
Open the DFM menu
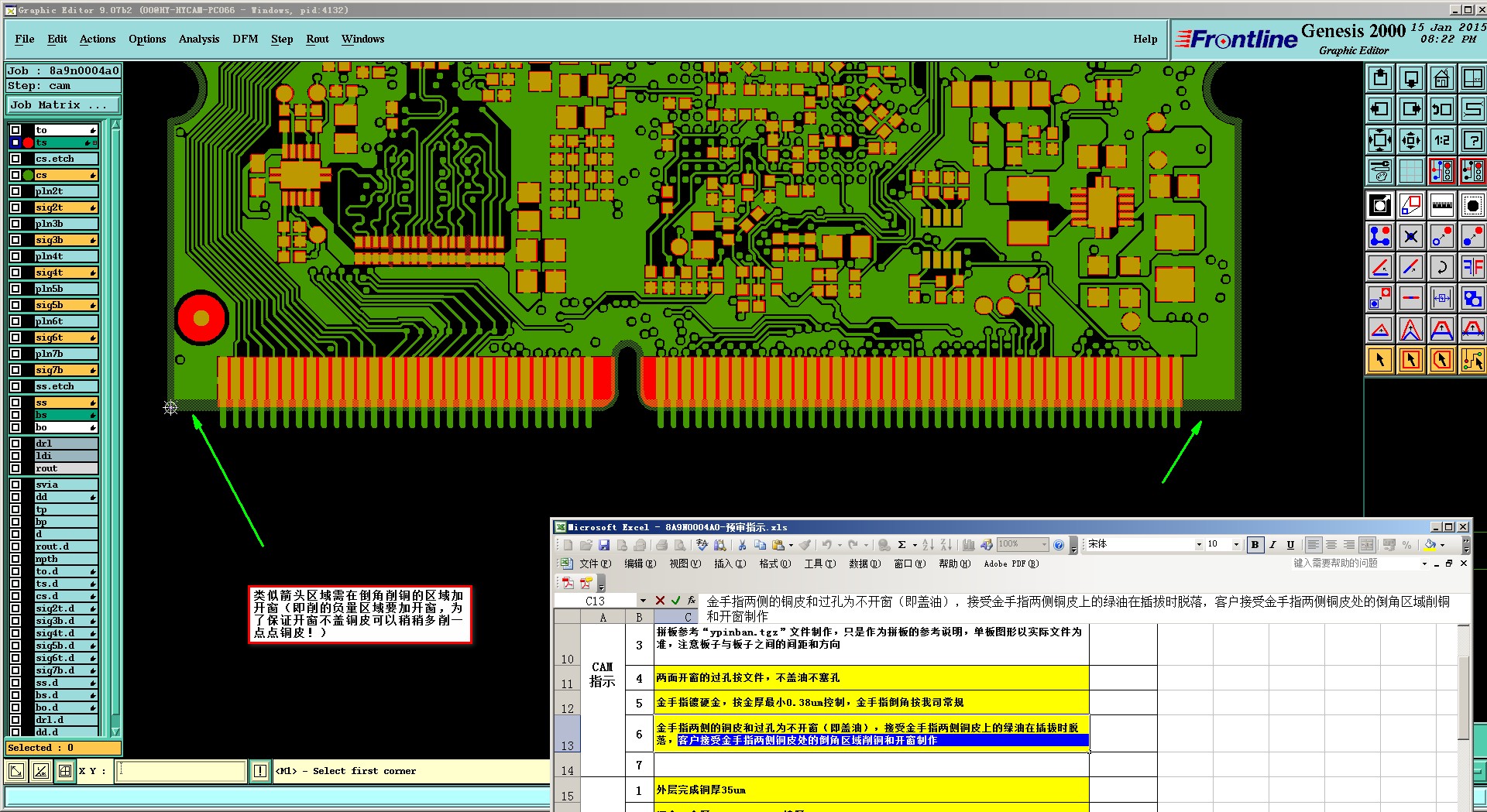click(x=246, y=39)
